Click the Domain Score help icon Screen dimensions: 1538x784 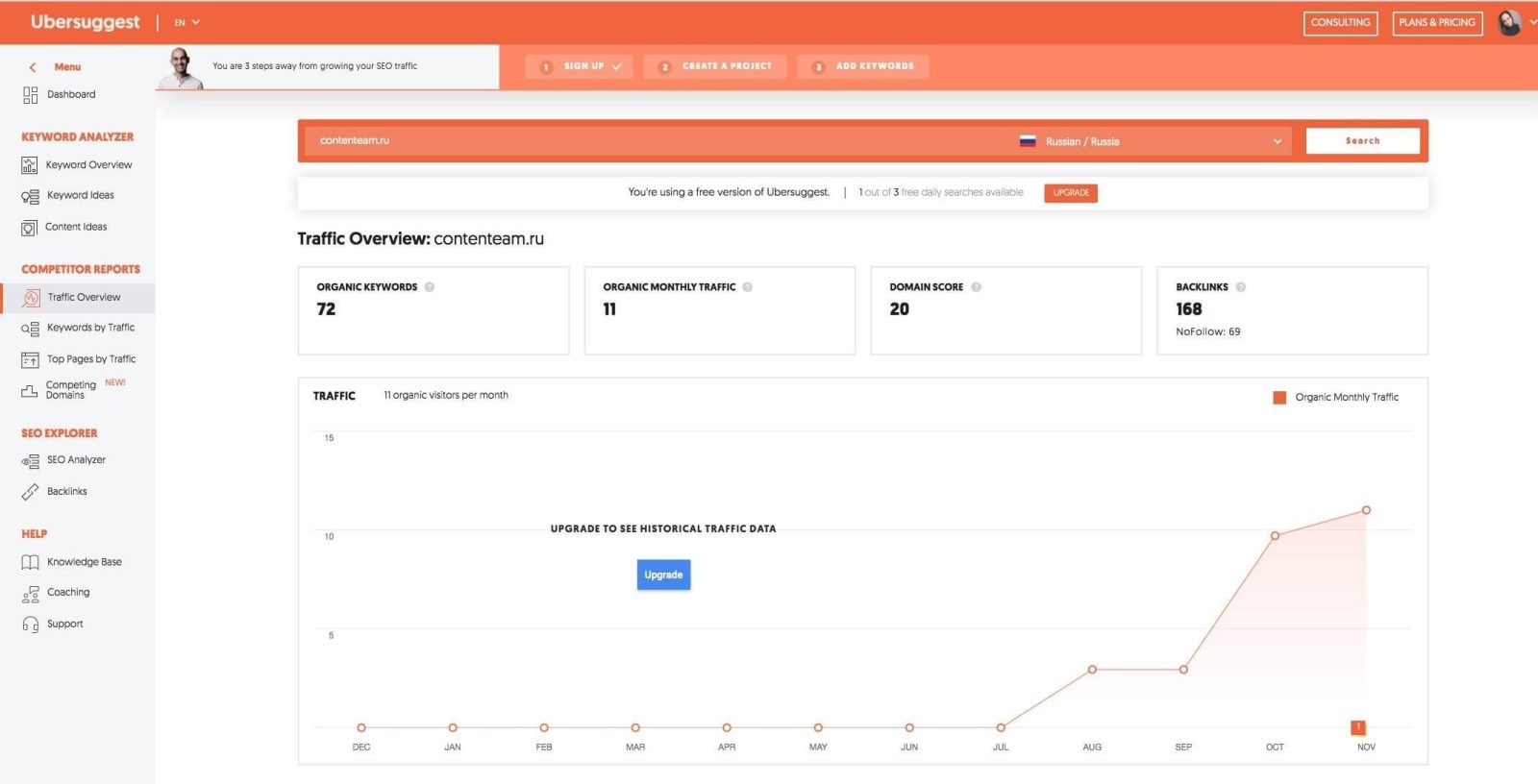[976, 287]
